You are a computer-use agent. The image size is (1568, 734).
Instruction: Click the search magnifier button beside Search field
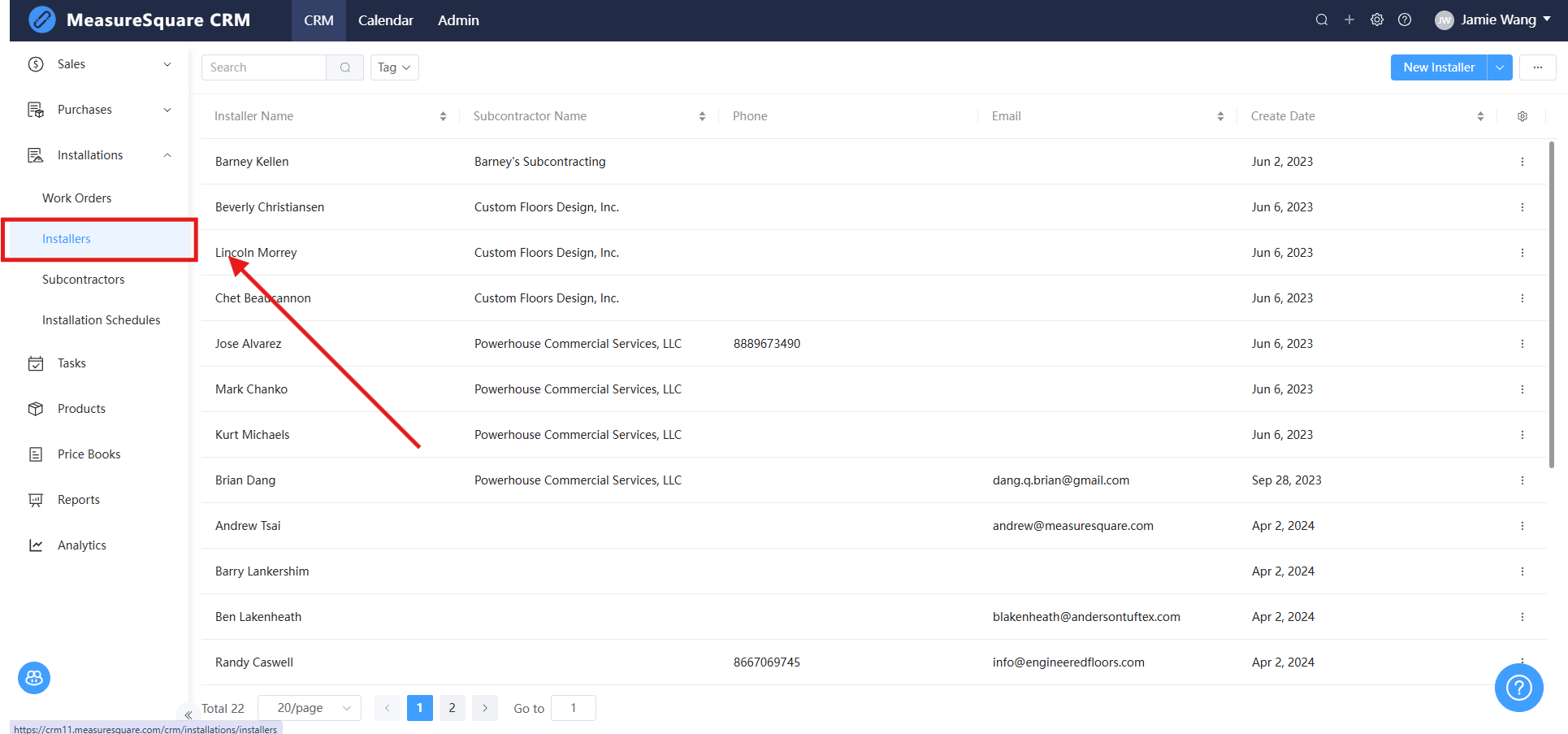point(345,67)
